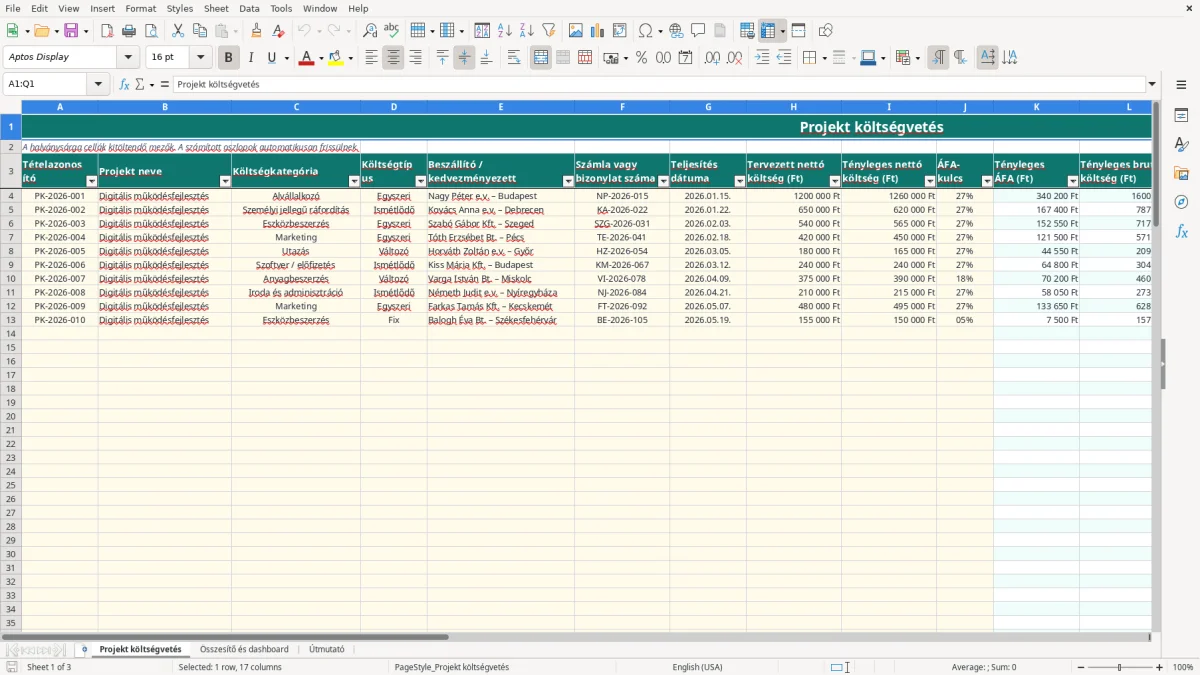Open the Borders dropdown arrow

tap(823, 58)
